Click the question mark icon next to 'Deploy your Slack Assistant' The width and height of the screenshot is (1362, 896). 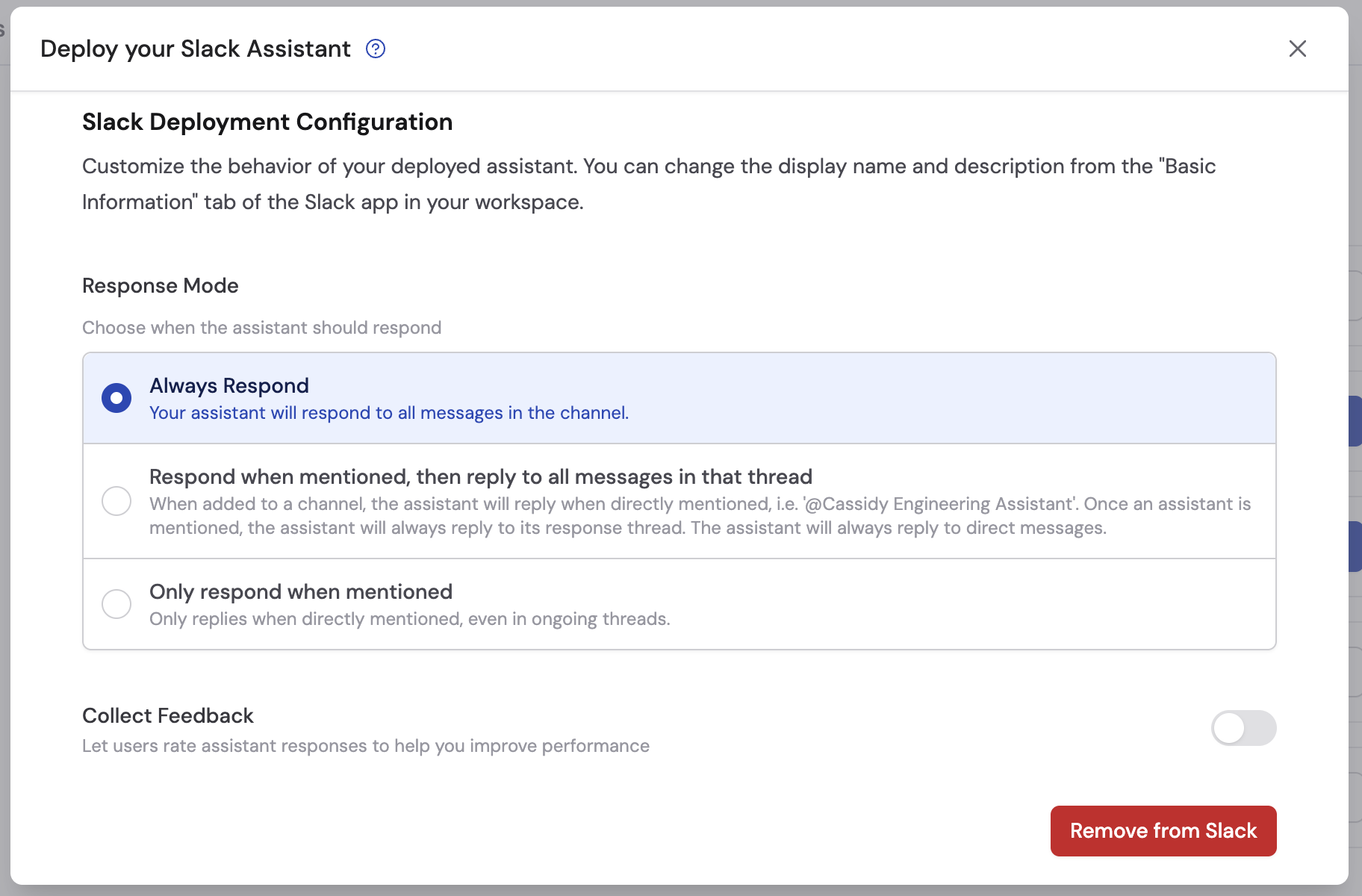point(376,48)
